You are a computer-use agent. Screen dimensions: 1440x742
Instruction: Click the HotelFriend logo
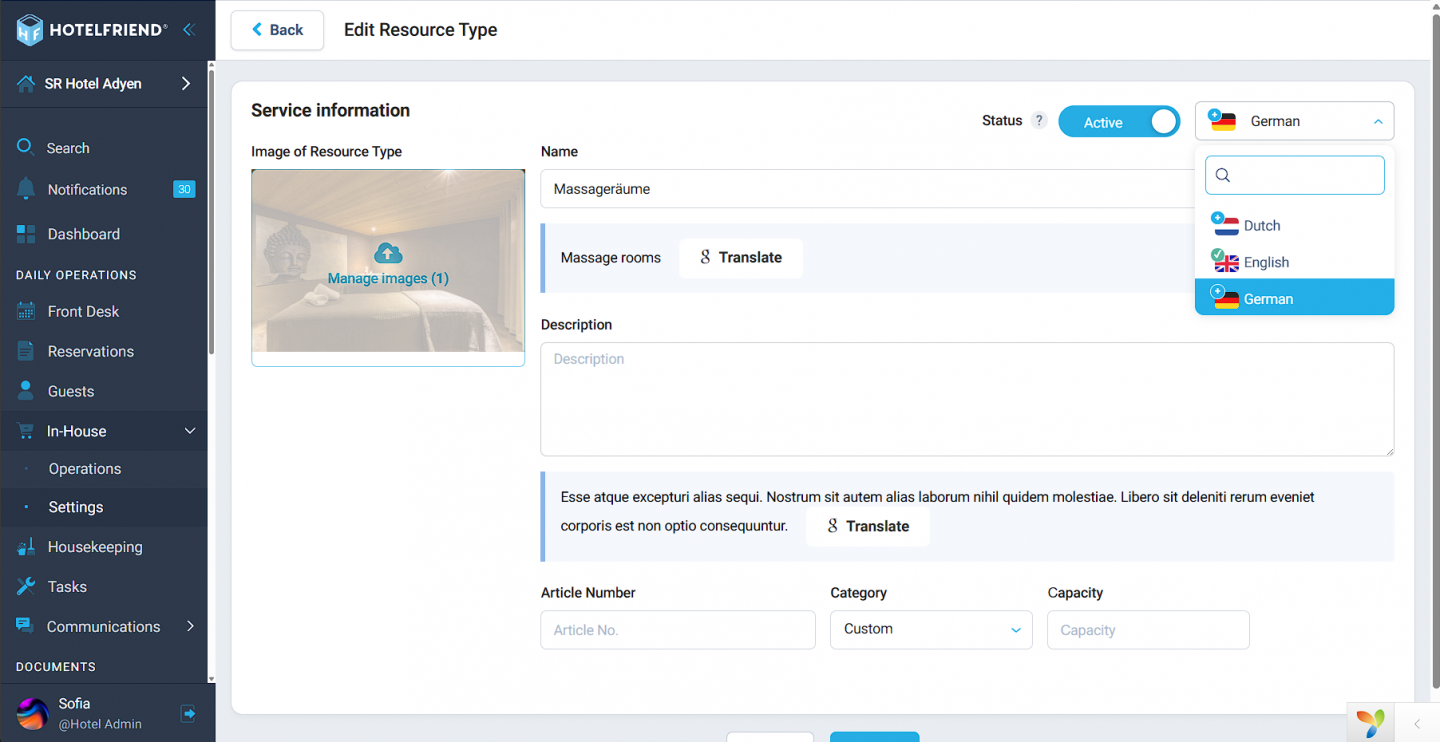91,30
